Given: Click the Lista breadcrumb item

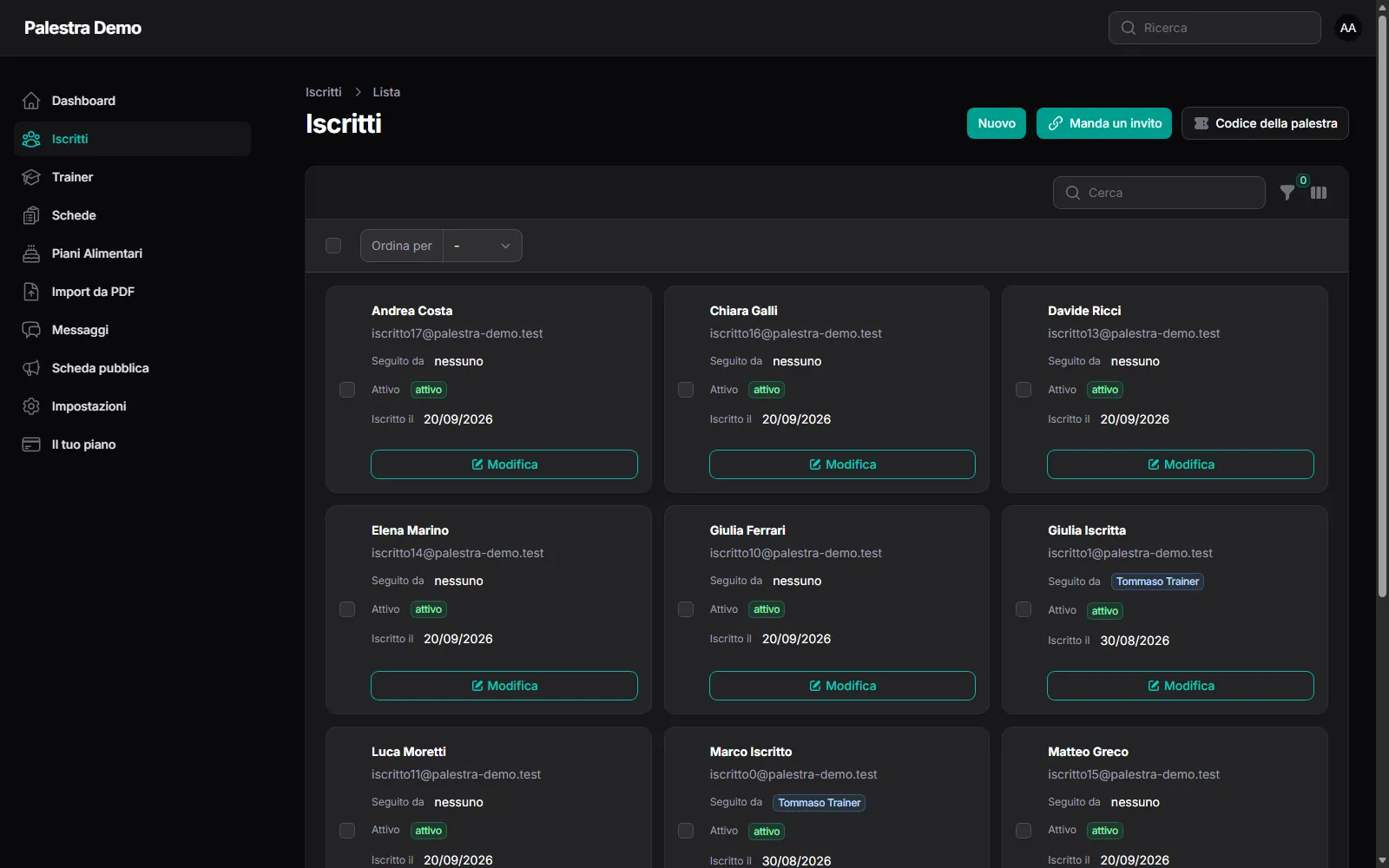Looking at the screenshot, I should (x=386, y=92).
